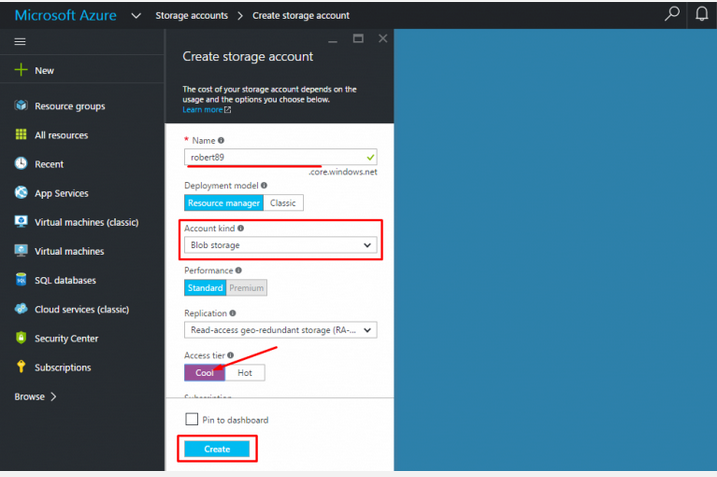The image size is (717, 477).
Task: Open SQL databases in sidebar
Action: coord(65,280)
